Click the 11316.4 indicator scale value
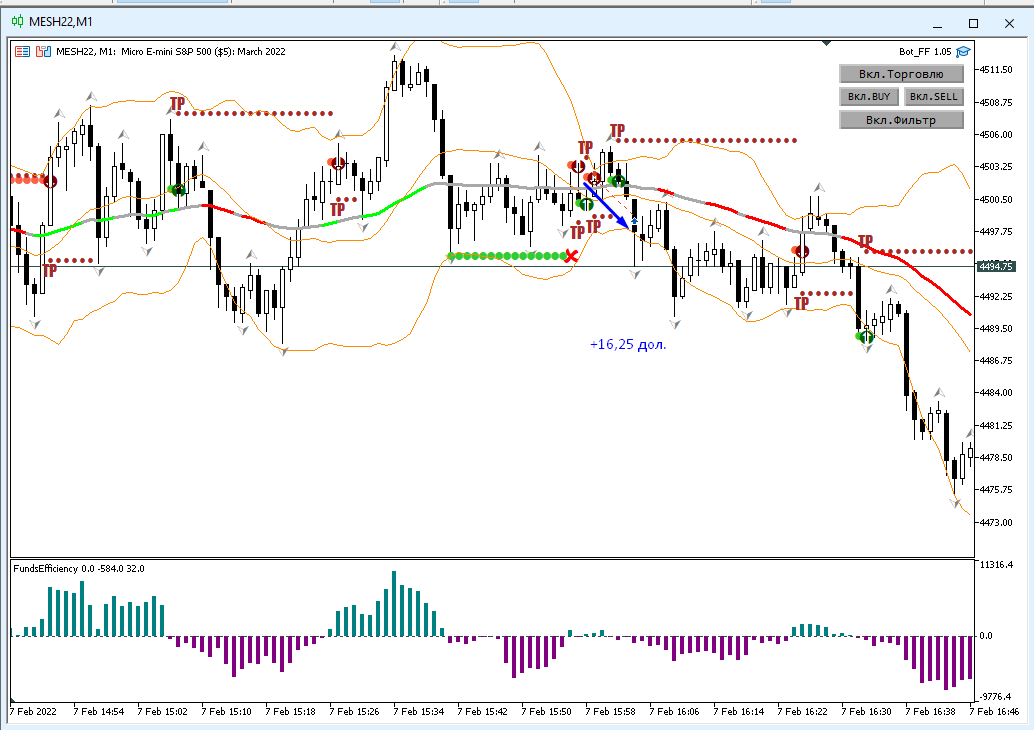This screenshot has width=1034, height=730. tap(996, 564)
